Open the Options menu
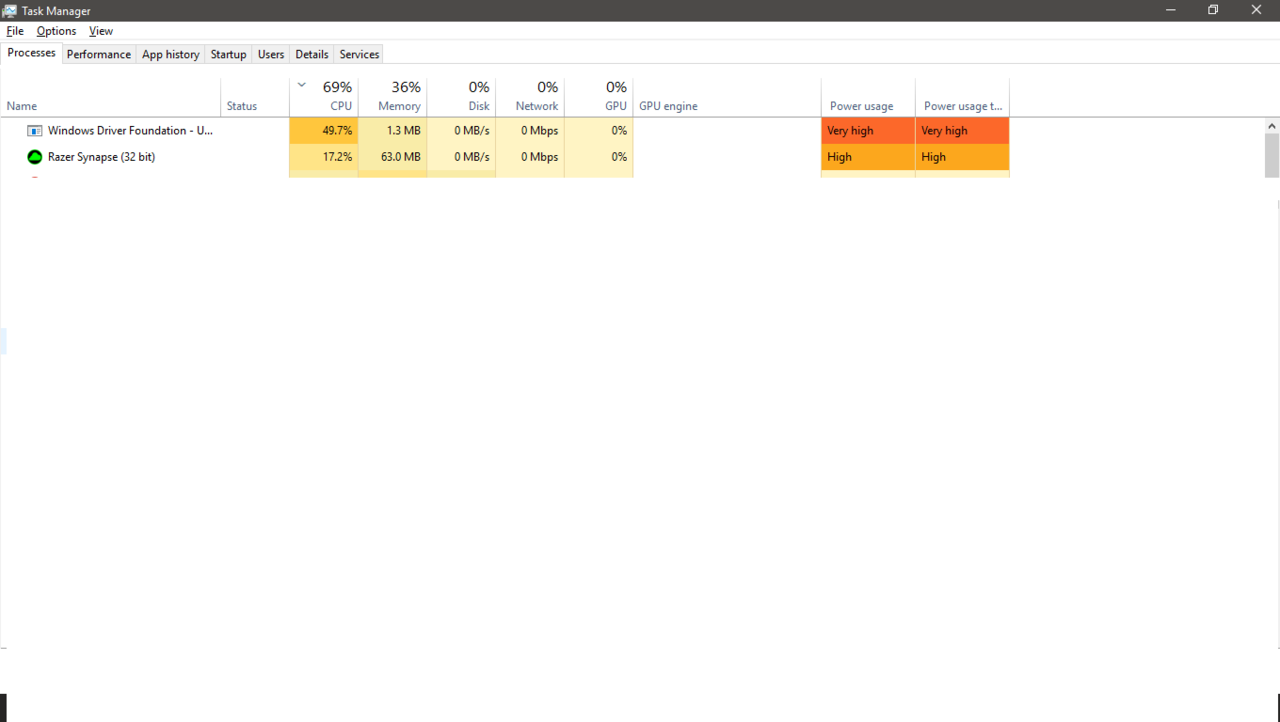Viewport: 1280px width, 722px height. pos(56,31)
